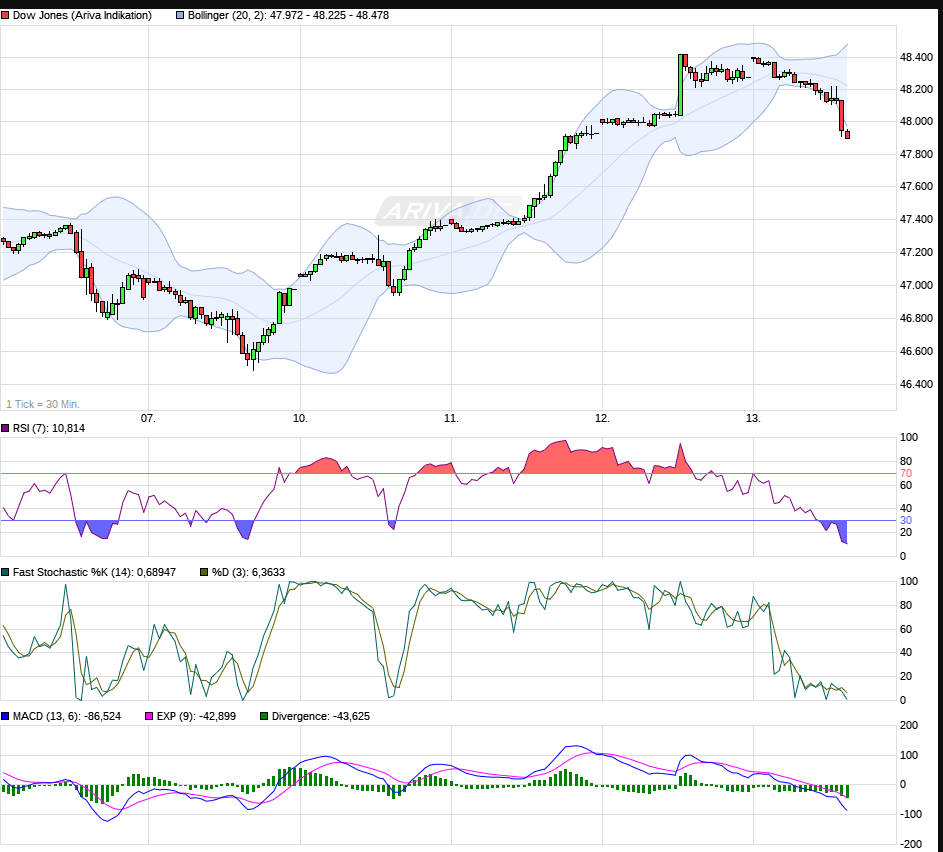Click the 48.400 price axis label

coord(917,58)
